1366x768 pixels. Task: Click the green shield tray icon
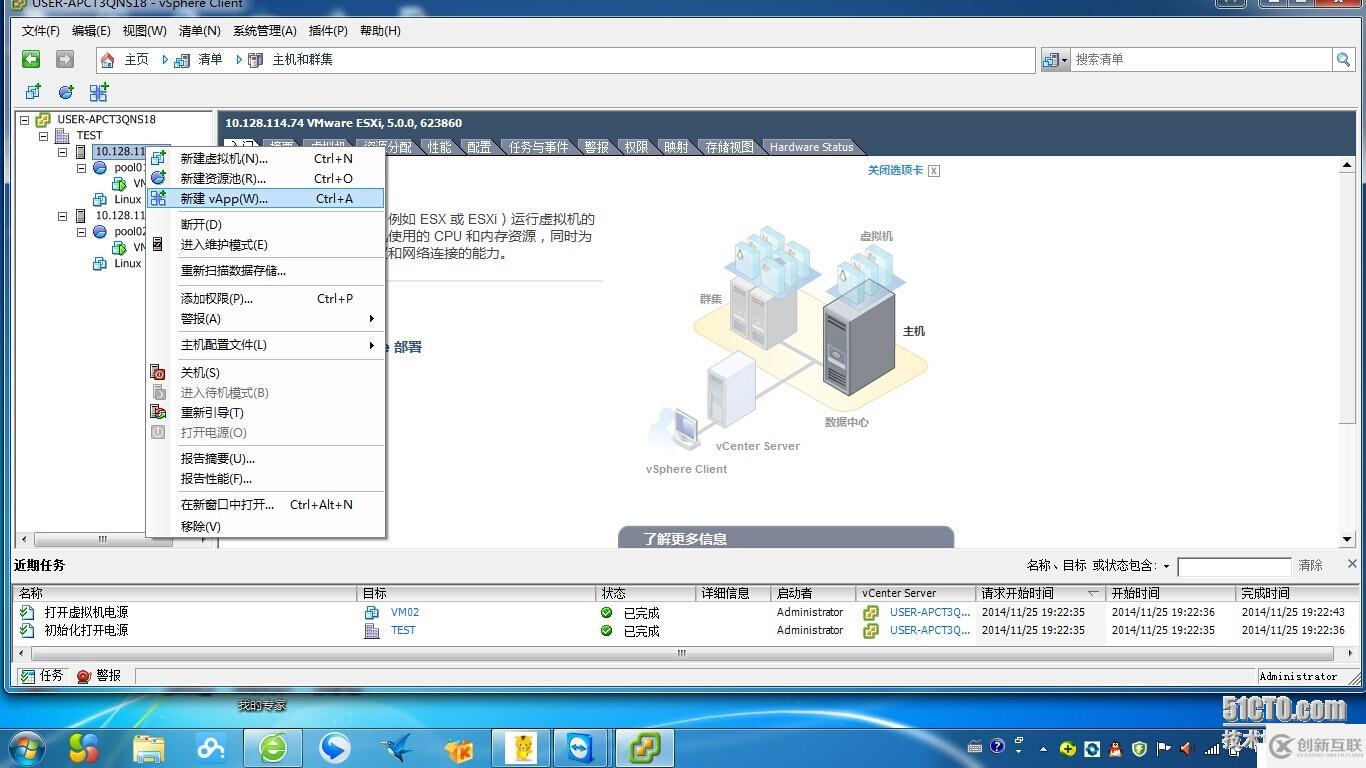tap(1139, 748)
